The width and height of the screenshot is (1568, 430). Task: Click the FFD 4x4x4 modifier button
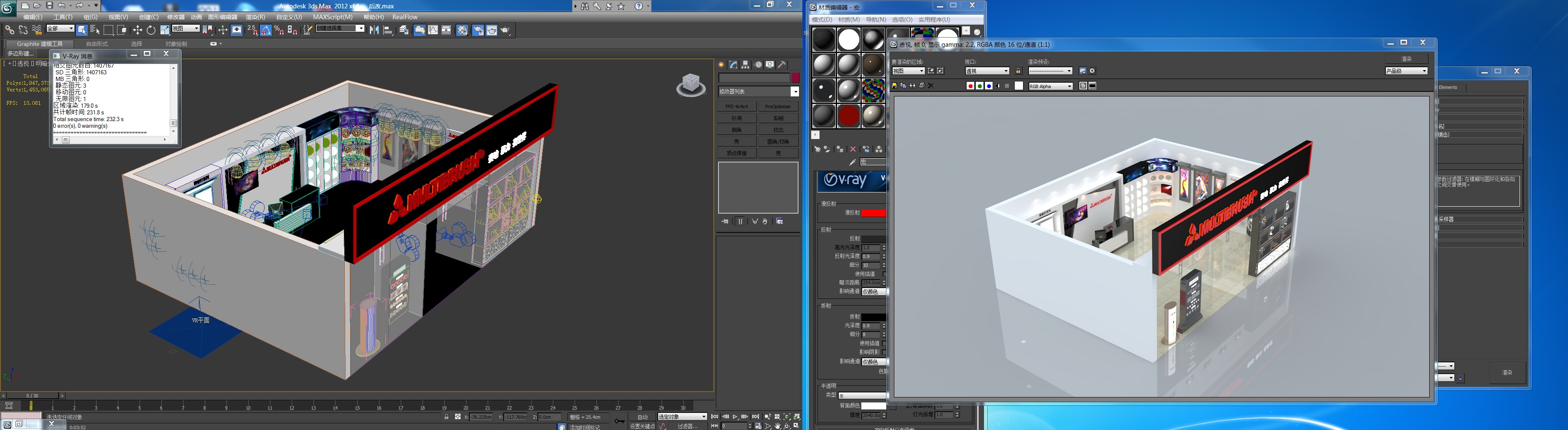[736, 106]
